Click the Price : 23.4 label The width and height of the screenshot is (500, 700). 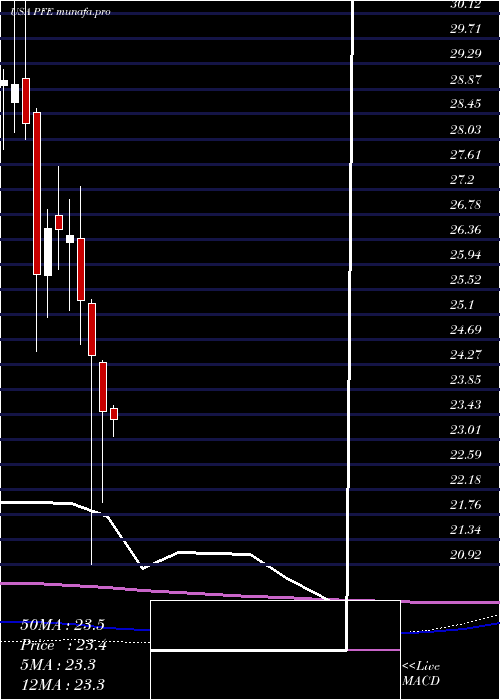point(61,645)
